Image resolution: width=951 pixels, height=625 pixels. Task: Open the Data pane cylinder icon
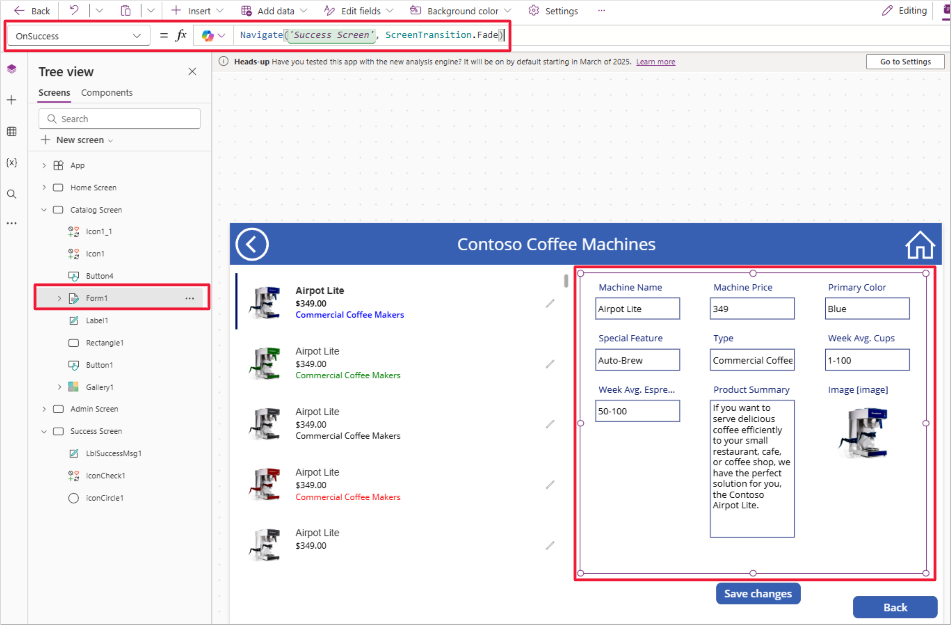click(x=12, y=130)
